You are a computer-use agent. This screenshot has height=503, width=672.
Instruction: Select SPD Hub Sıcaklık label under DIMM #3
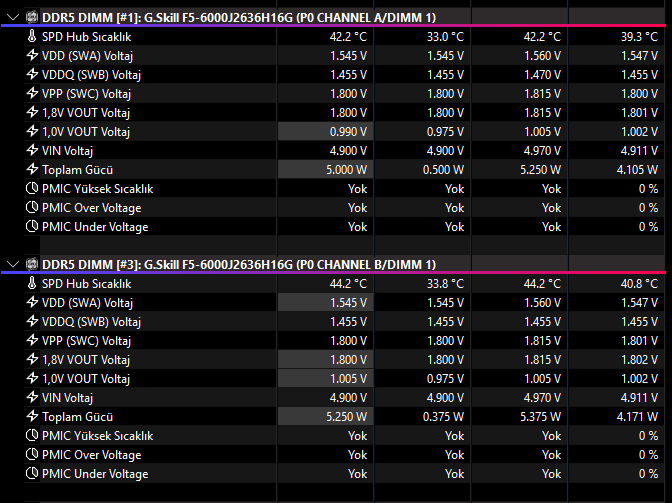pos(87,284)
